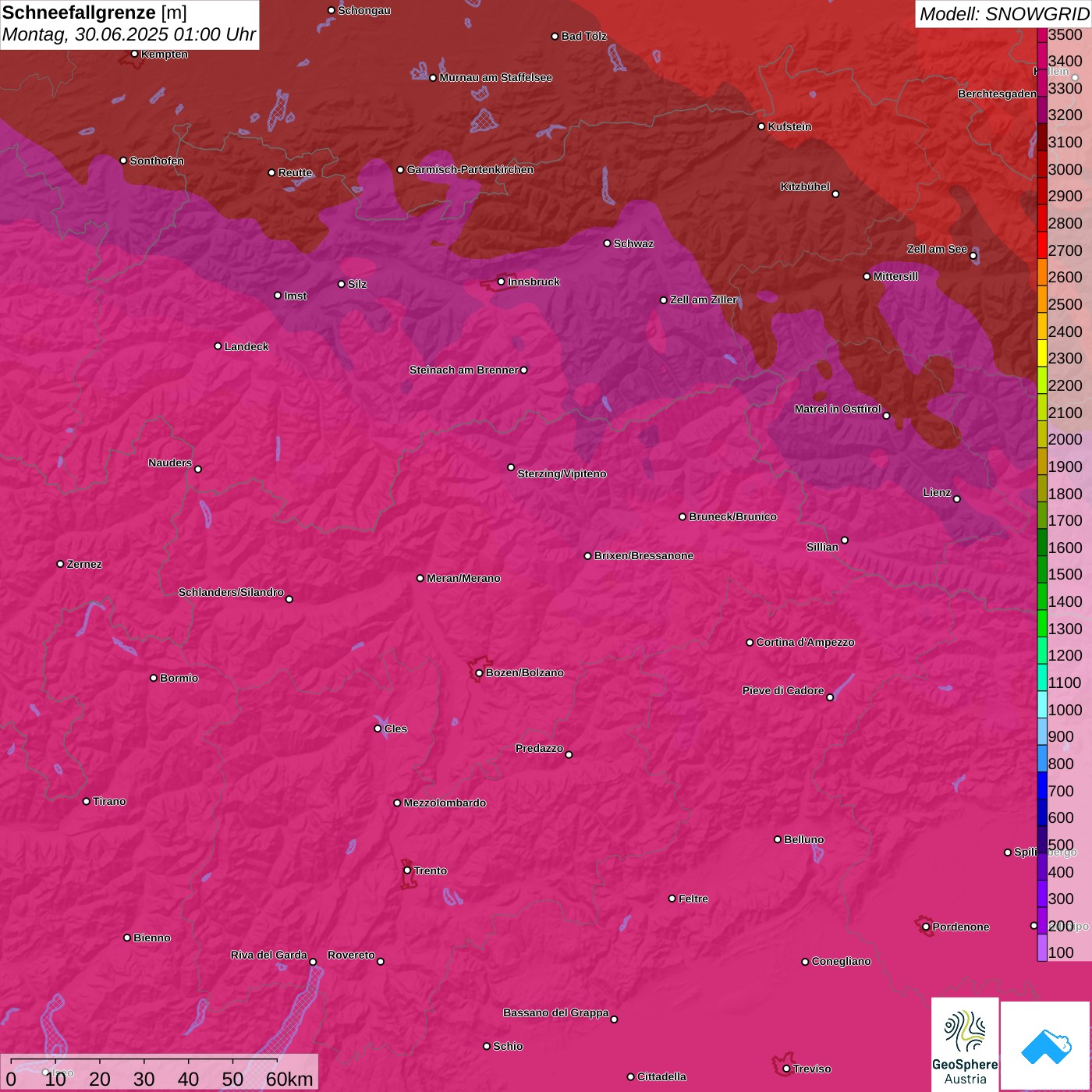1092x1092 pixels.
Task: Click the "Pieve di Cadore" label
Action: (x=783, y=690)
